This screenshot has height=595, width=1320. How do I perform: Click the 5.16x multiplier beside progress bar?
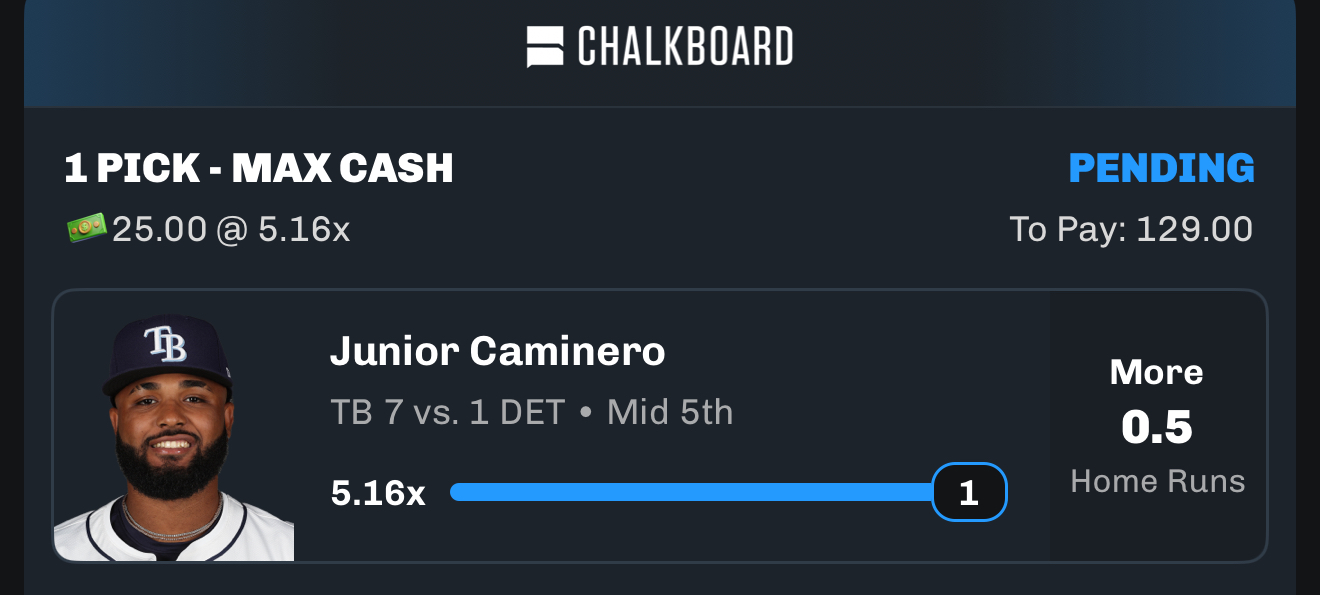[378, 493]
